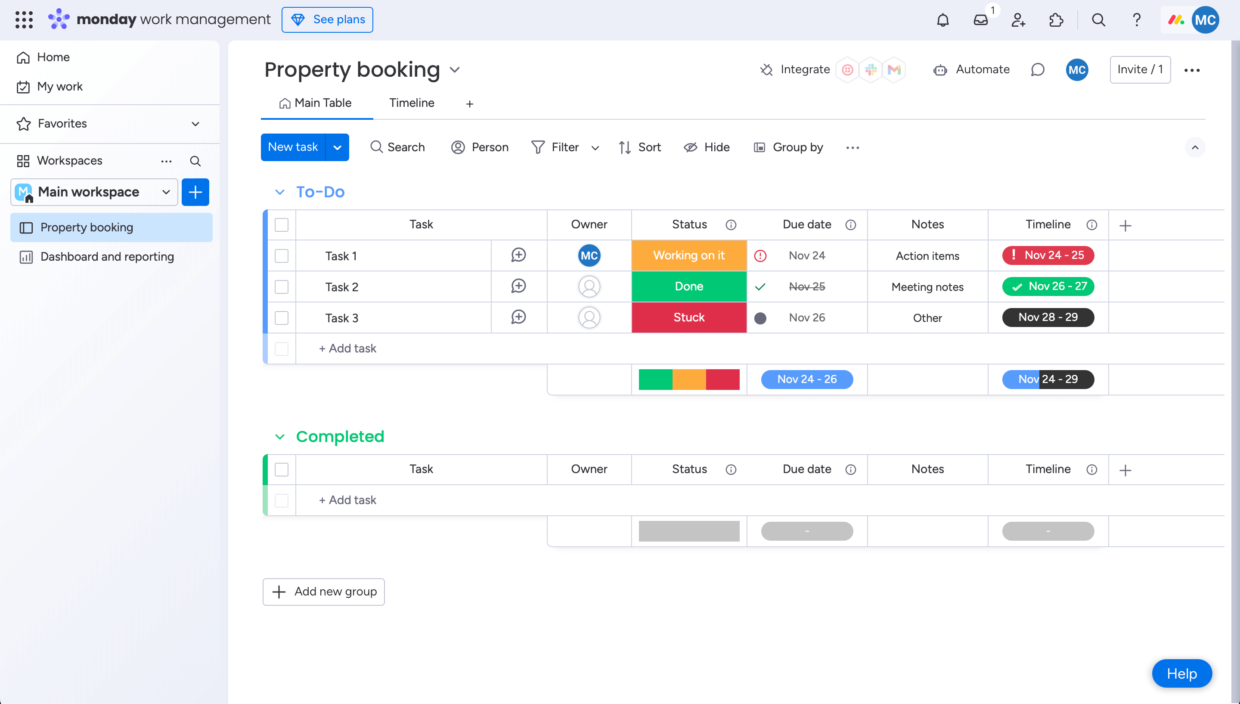
Task: Select the checkbox next to Task 1
Action: click(281, 255)
